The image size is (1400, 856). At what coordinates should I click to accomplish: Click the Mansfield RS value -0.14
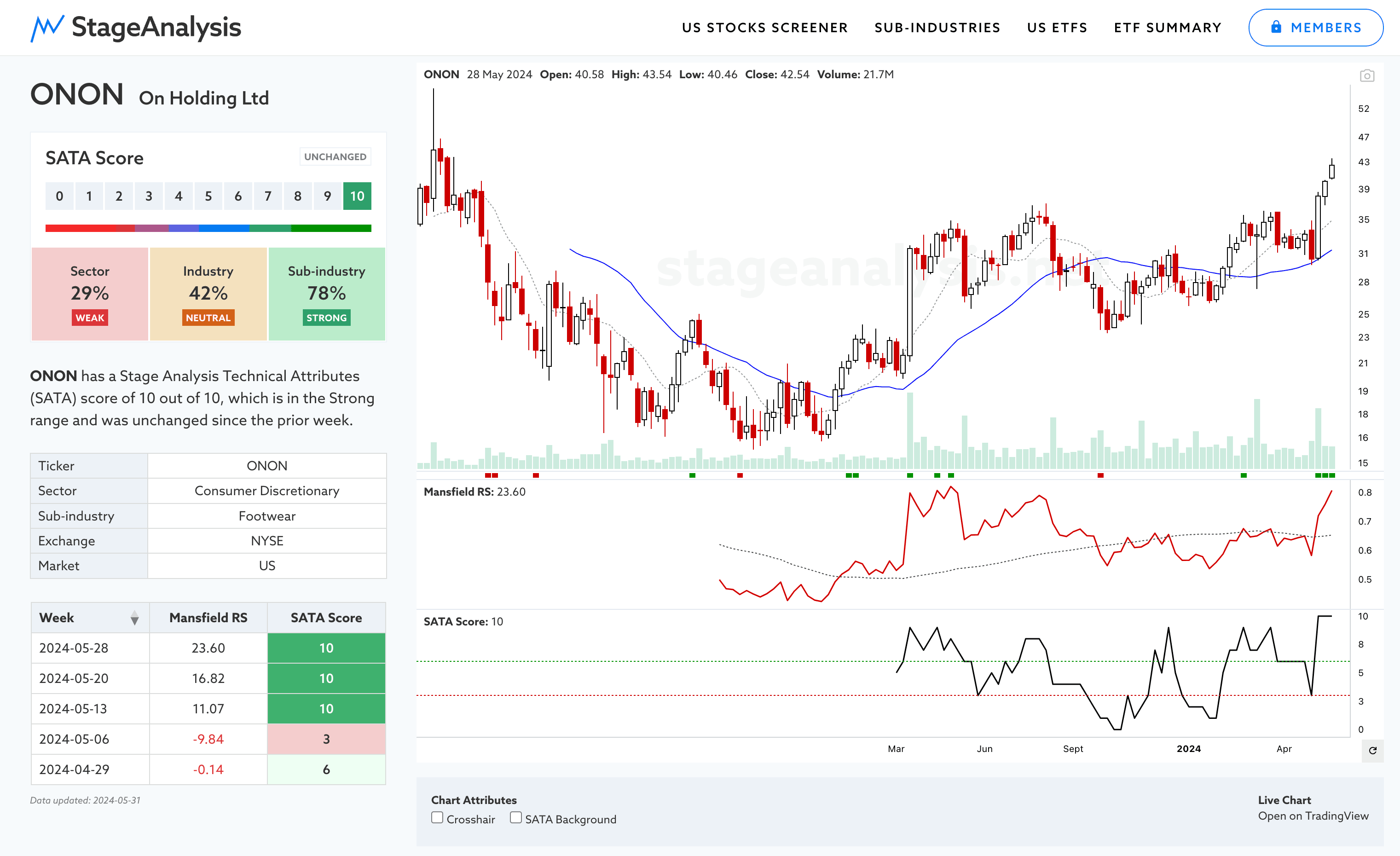pyautogui.click(x=208, y=769)
